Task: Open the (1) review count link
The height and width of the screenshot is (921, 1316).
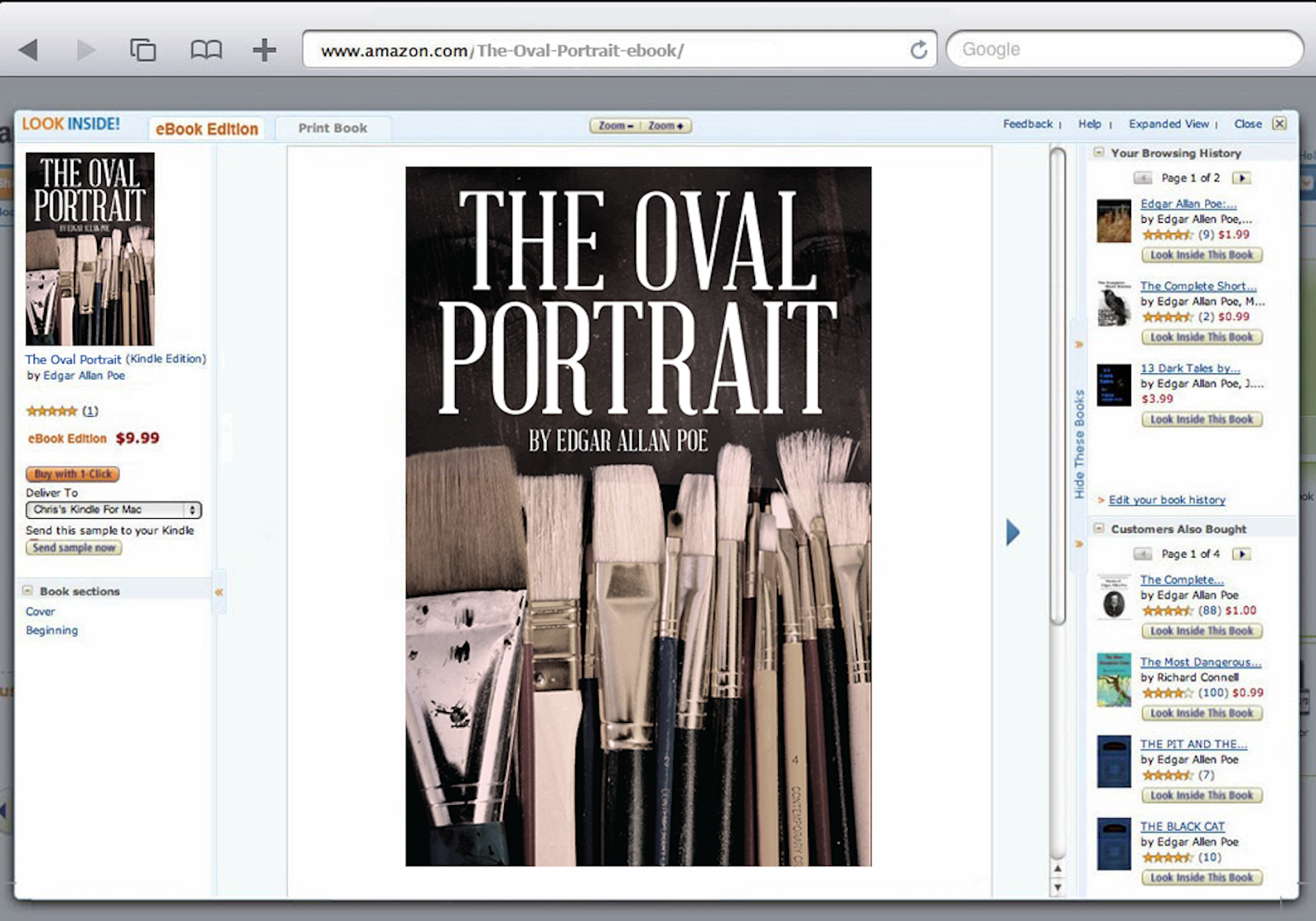Action: click(90, 411)
